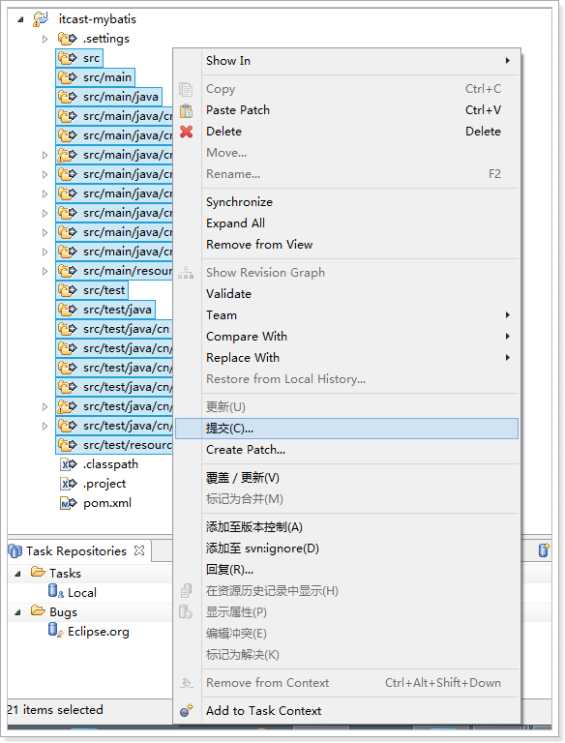Viewport: 565px width, 743px height.
Task: Collapse the itcast-mybatis project tree
Action: coord(20,20)
